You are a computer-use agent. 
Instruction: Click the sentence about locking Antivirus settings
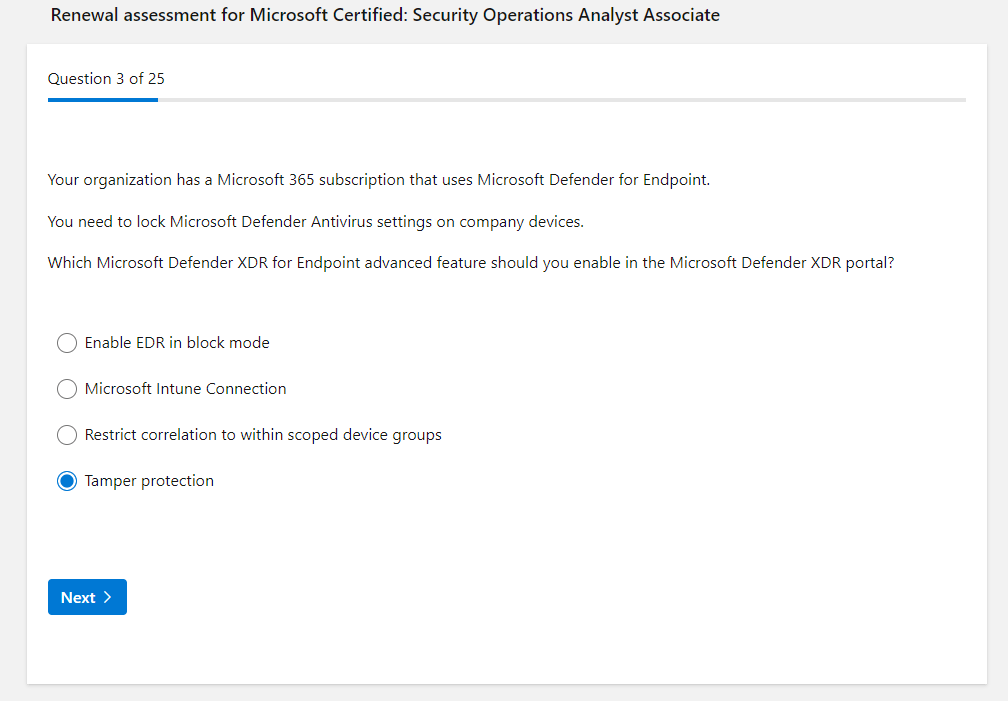315,221
